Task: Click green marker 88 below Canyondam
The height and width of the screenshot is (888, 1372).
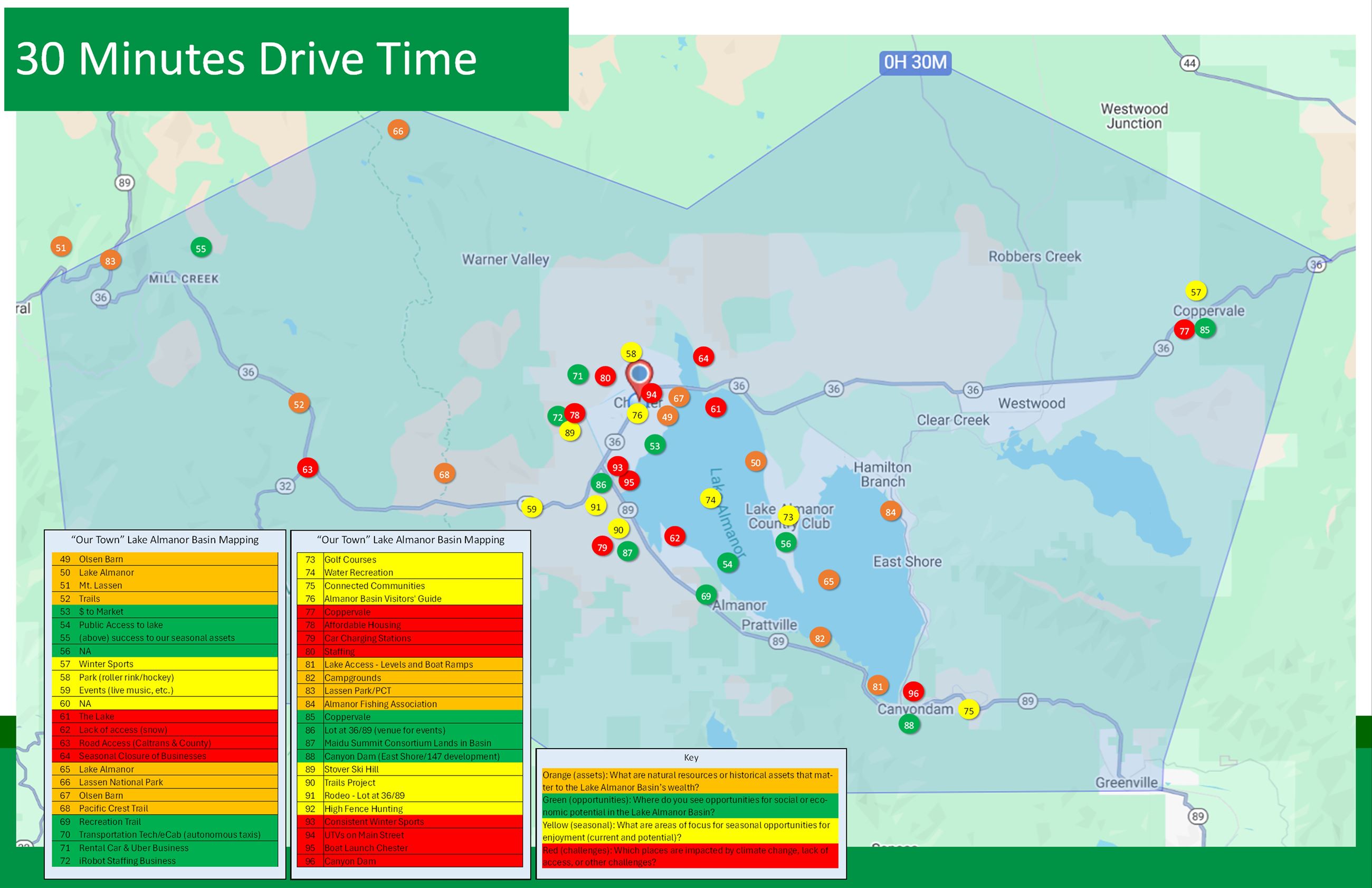Action: [909, 725]
